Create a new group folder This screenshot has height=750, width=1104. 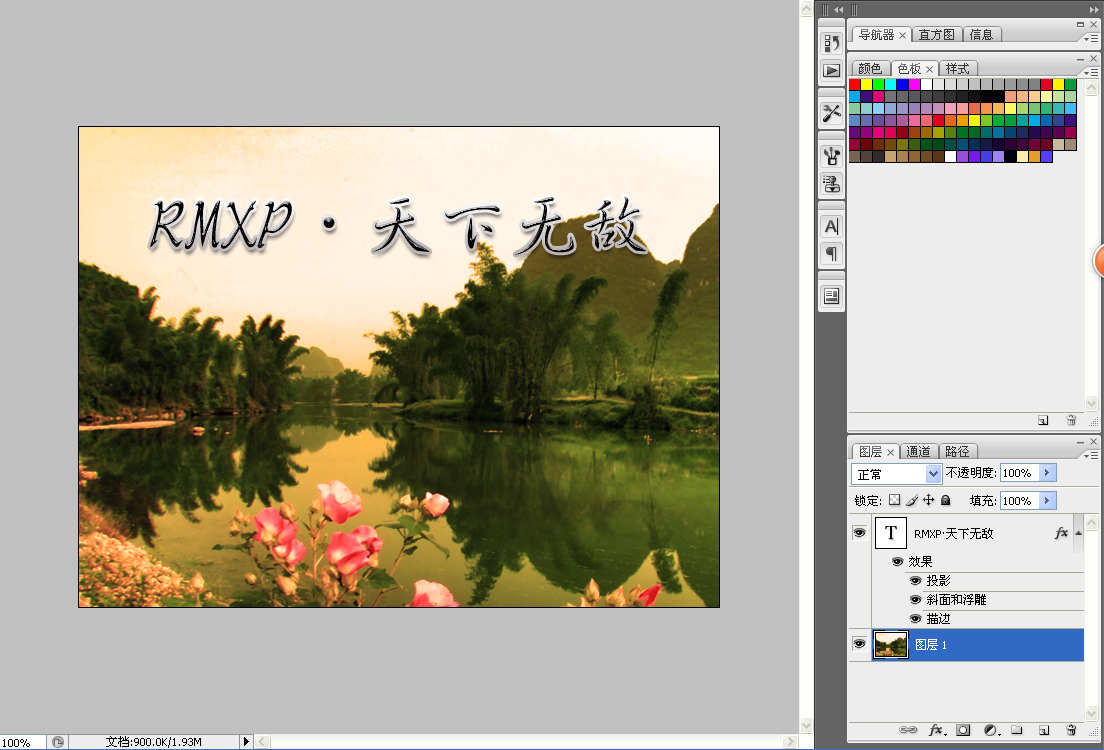pyautogui.click(x=1017, y=730)
